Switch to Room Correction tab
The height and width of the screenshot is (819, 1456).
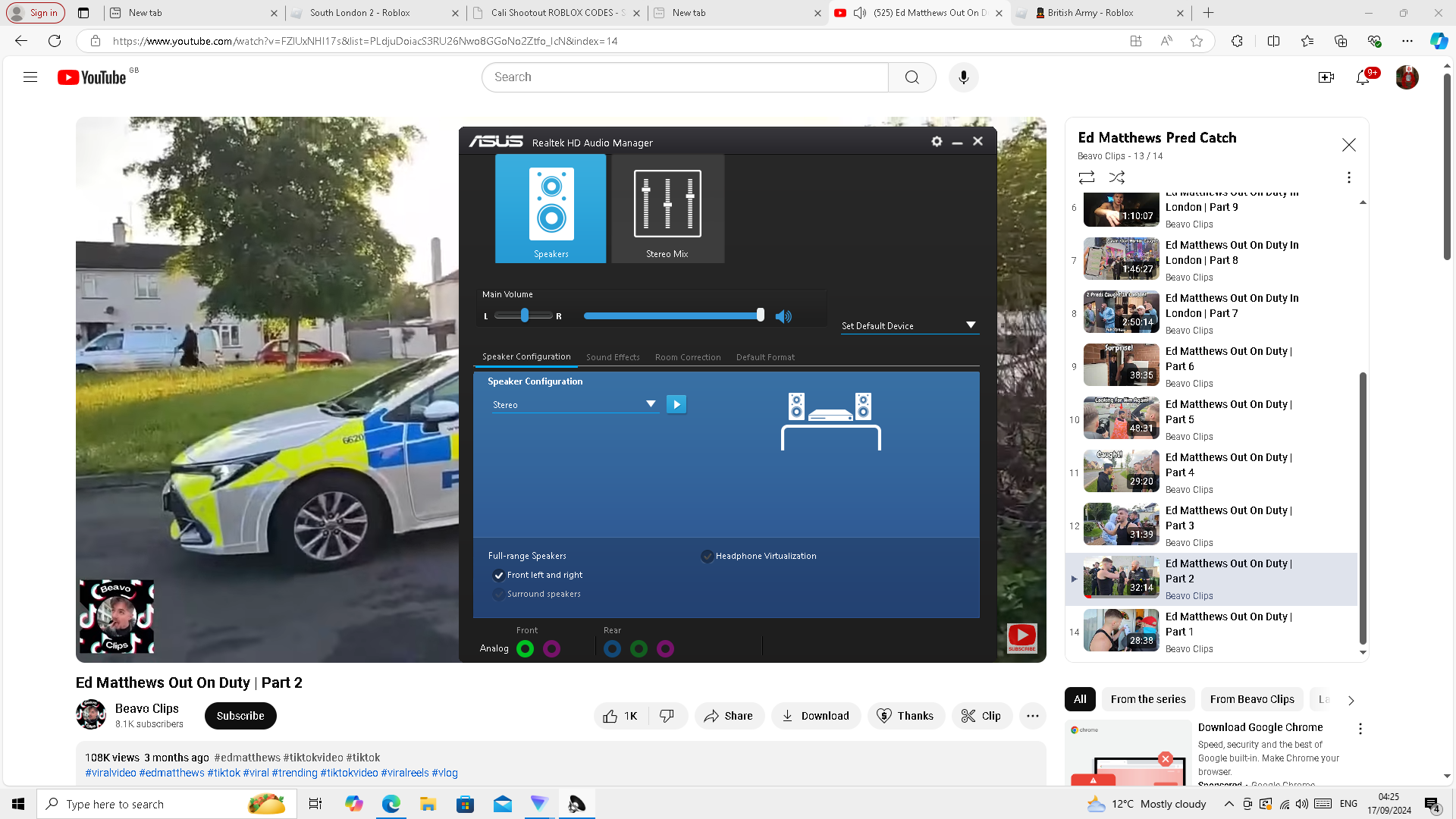coord(688,357)
